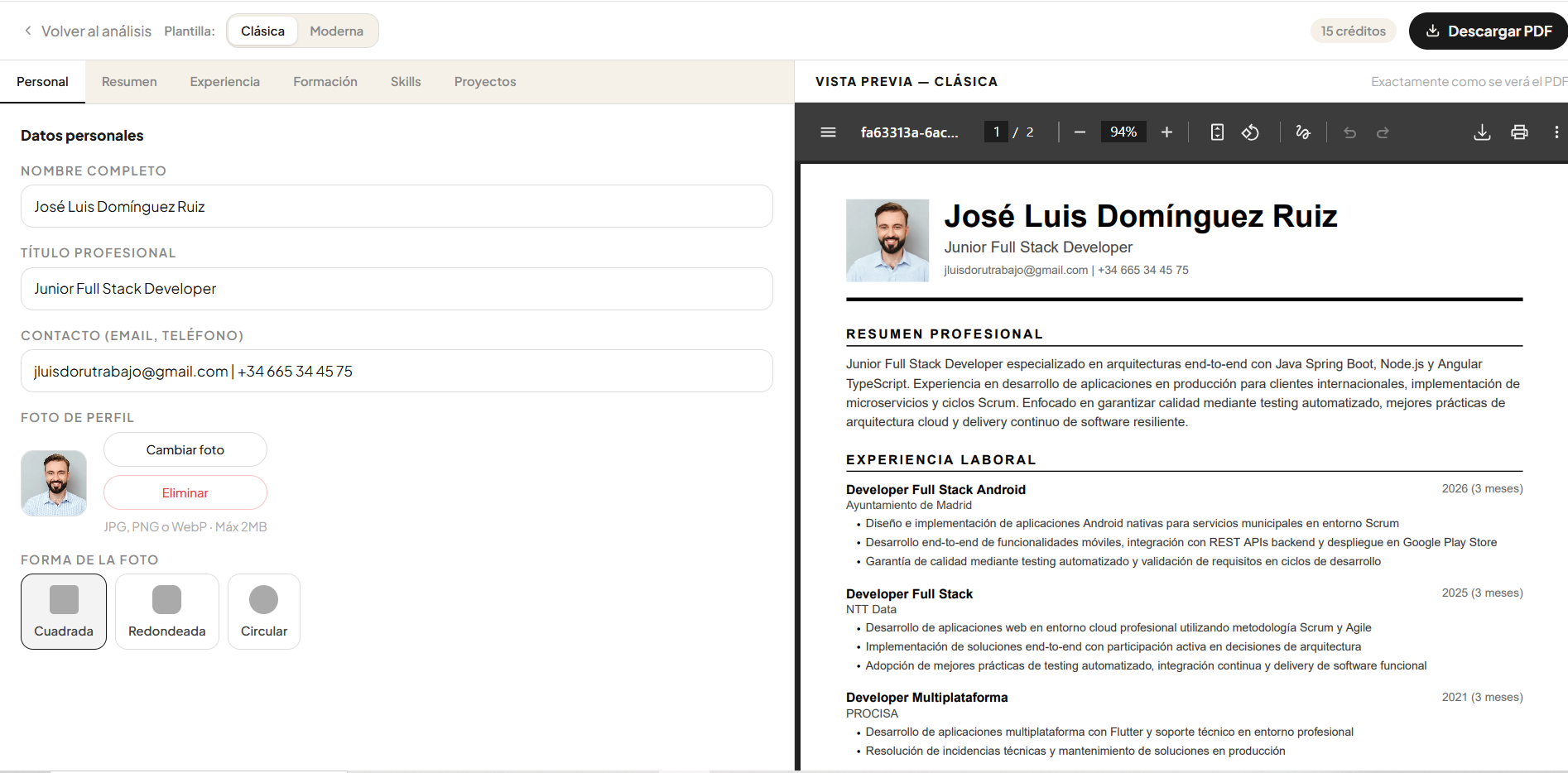This screenshot has width=1568, height=773.
Task: Click the email address in the PDF preview
Action: pos(1016,270)
